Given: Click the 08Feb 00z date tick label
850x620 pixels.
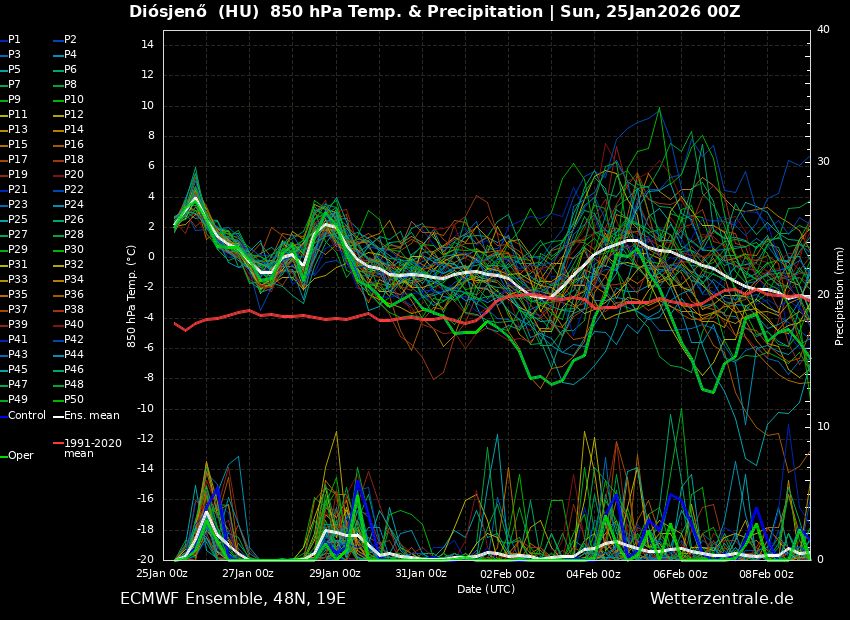Looking at the screenshot, I should (x=766, y=574).
